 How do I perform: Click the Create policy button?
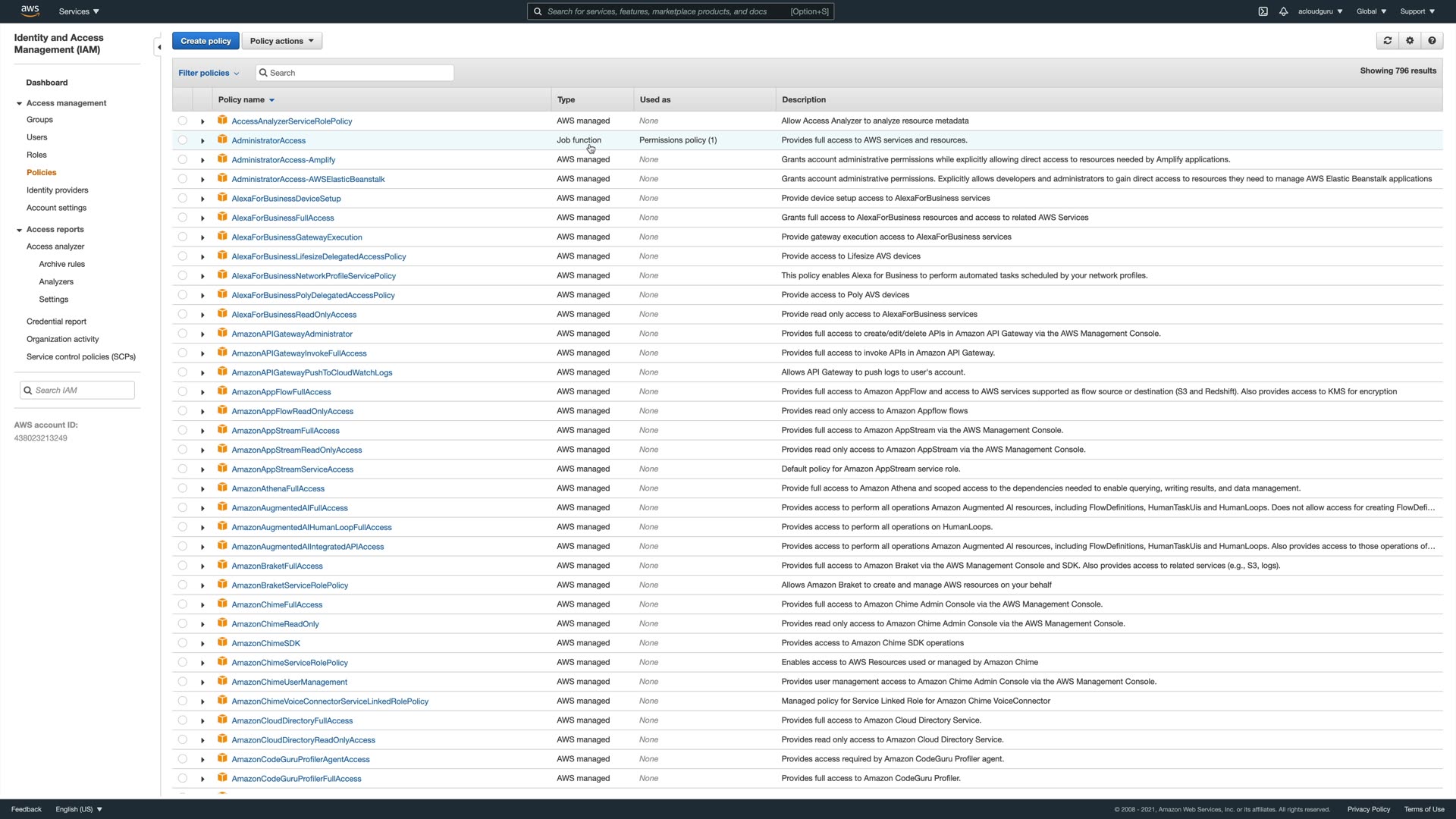(206, 41)
